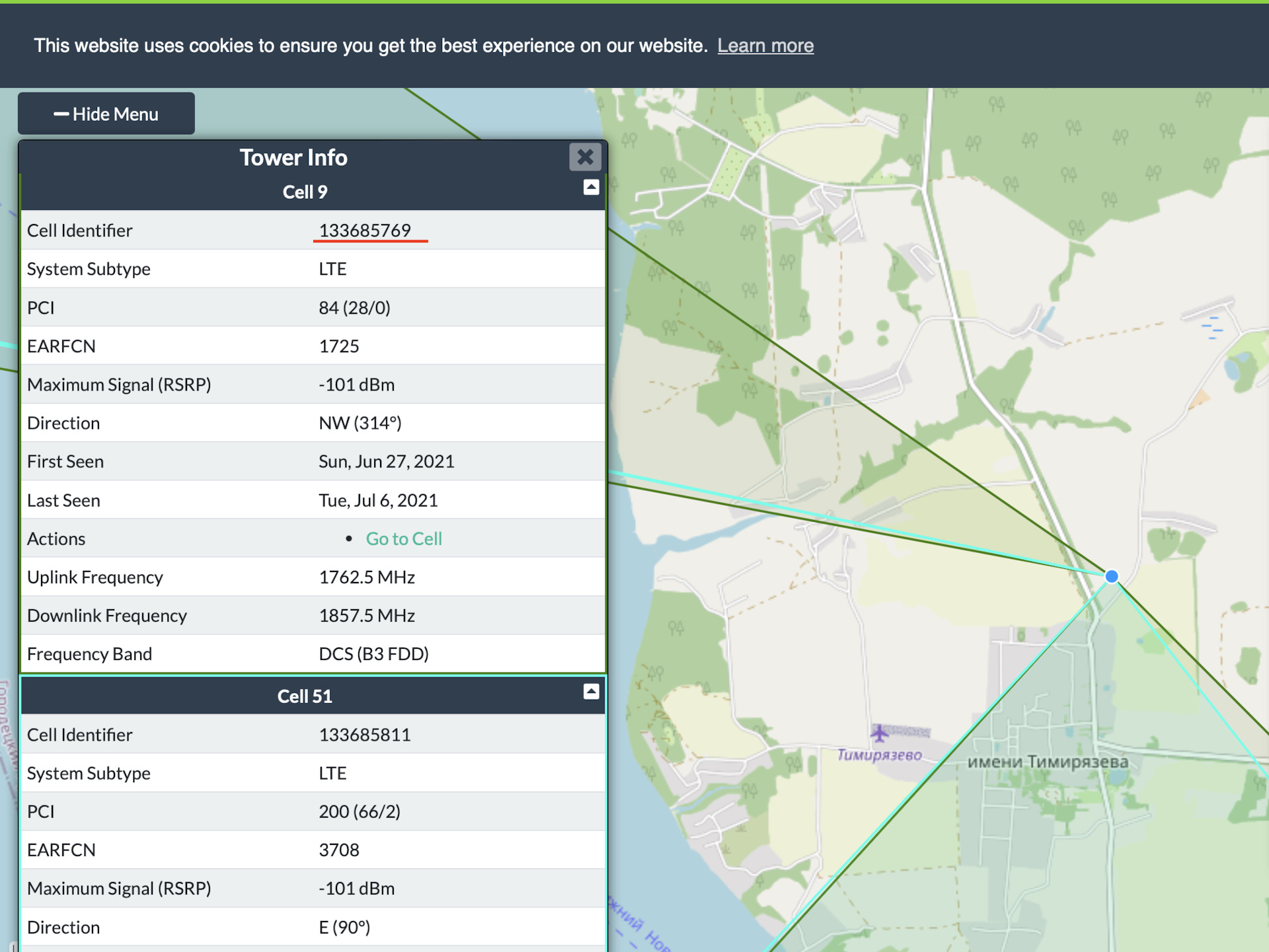Click the Timiryazevo airport plane icon
The height and width of the screenshot is (952, 1269).
(879, 733)
